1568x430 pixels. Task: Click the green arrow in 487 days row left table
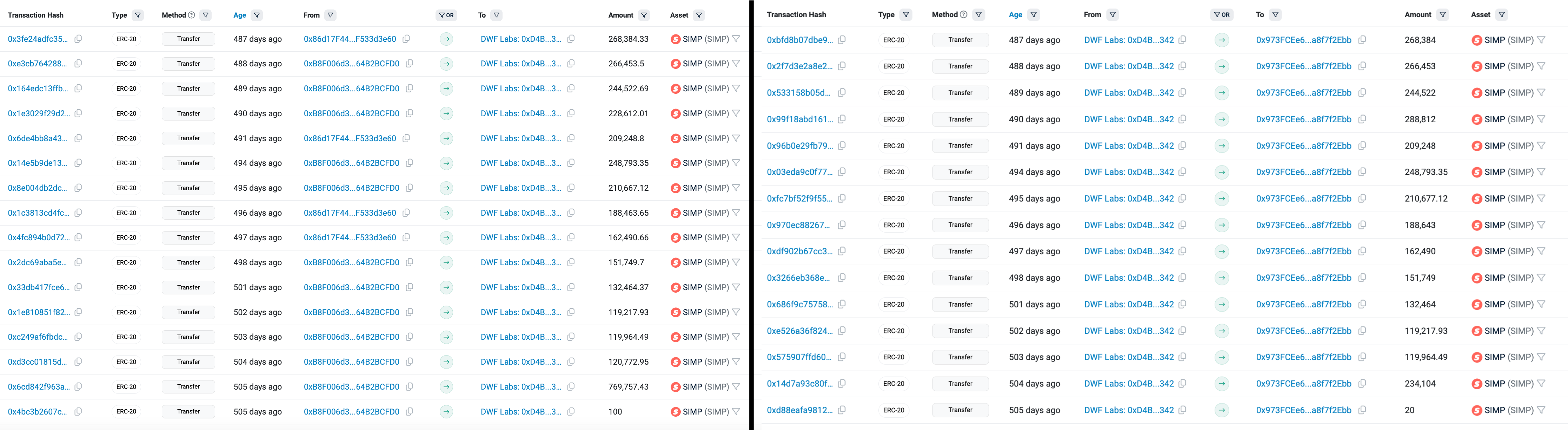446,39
